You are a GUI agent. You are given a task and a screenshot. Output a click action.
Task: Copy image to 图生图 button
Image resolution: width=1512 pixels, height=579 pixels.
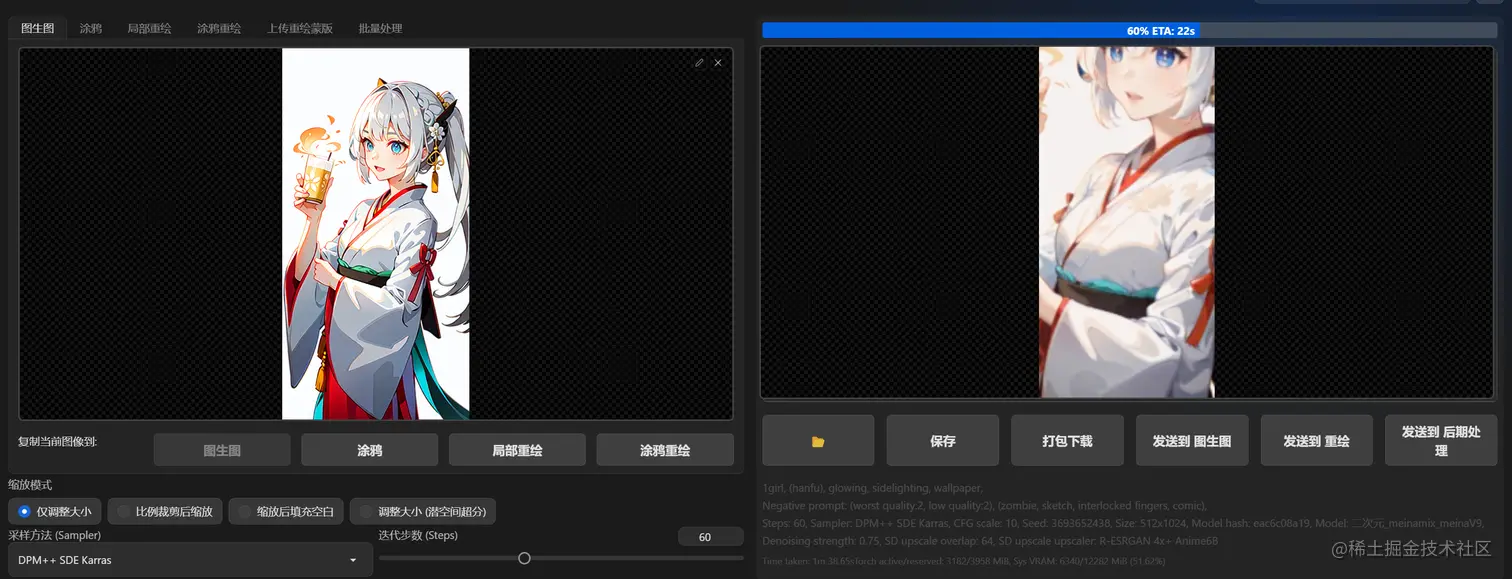(222, 450)
